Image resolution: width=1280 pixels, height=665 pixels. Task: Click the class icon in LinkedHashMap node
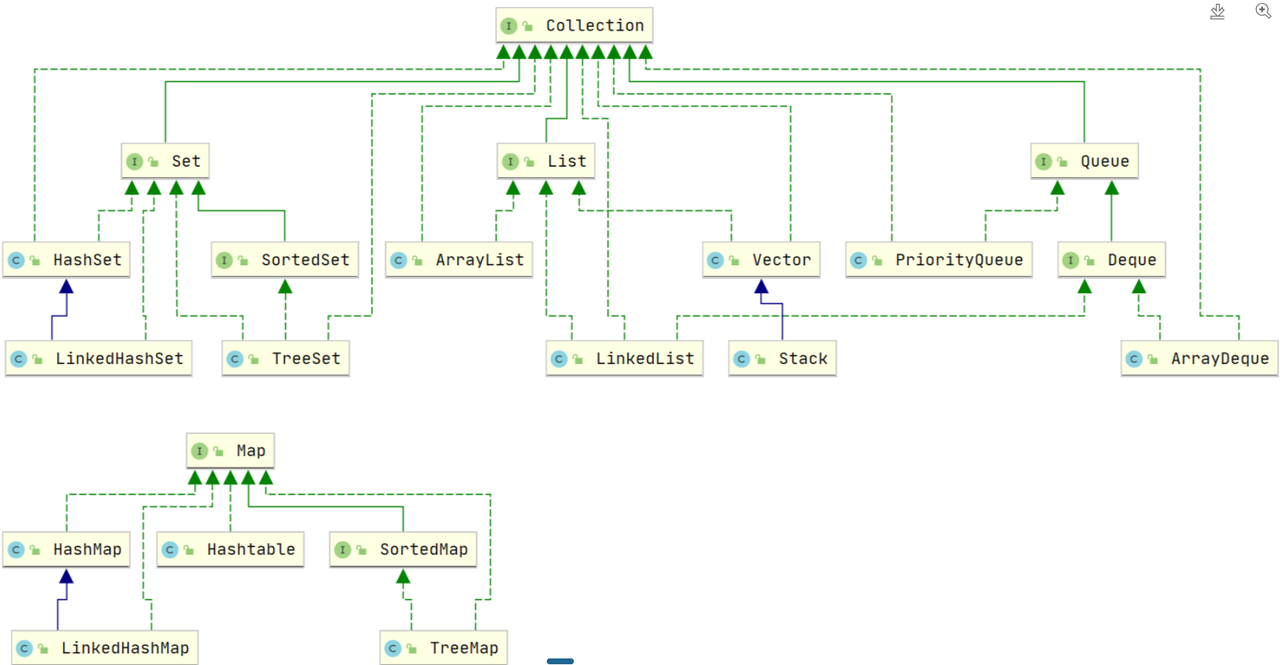click(x=24, y=649)
